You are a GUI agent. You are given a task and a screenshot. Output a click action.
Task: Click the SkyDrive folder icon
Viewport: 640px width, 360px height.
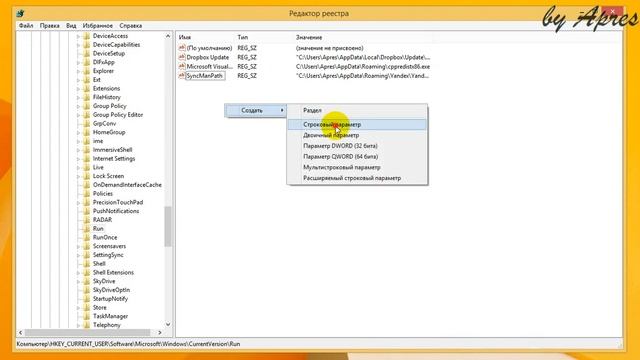(x=87, y=281)
